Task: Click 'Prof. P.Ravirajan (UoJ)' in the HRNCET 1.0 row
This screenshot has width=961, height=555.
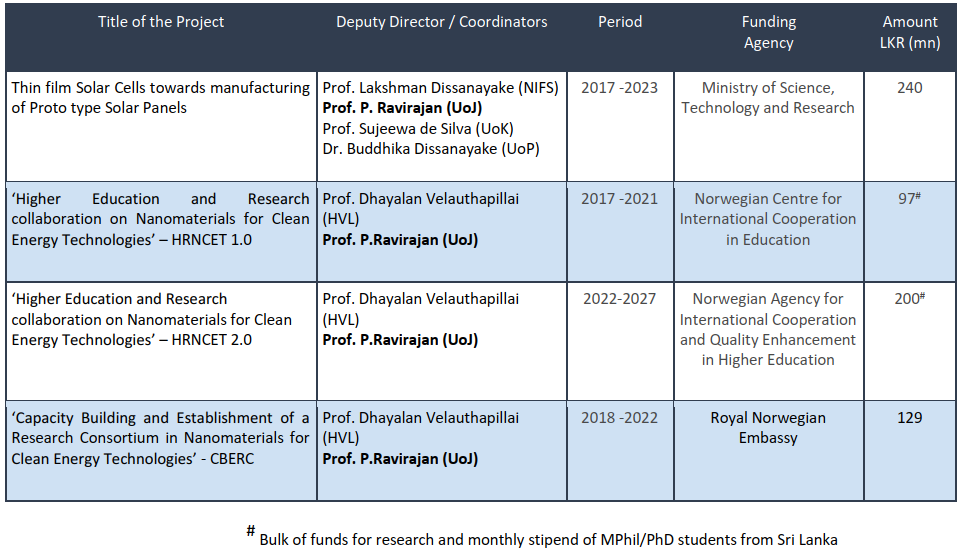Action: (x=400, y=240)
